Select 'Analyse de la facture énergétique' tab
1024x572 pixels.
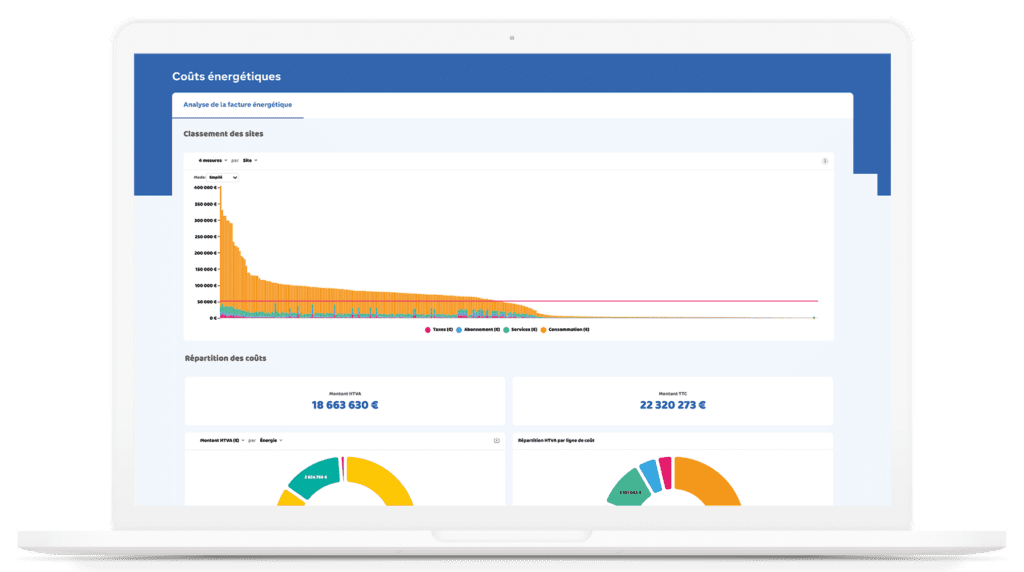tap(237, 105)
